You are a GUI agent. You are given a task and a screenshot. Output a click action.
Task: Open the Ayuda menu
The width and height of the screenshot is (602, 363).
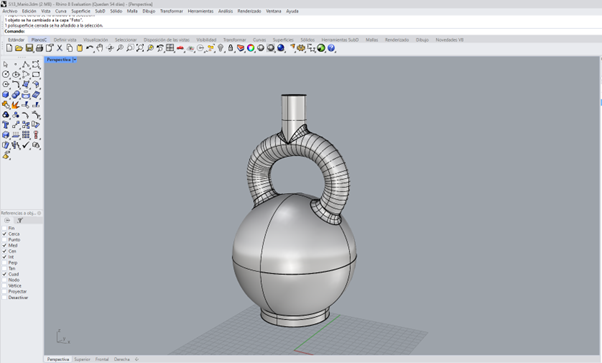[292, 11]
